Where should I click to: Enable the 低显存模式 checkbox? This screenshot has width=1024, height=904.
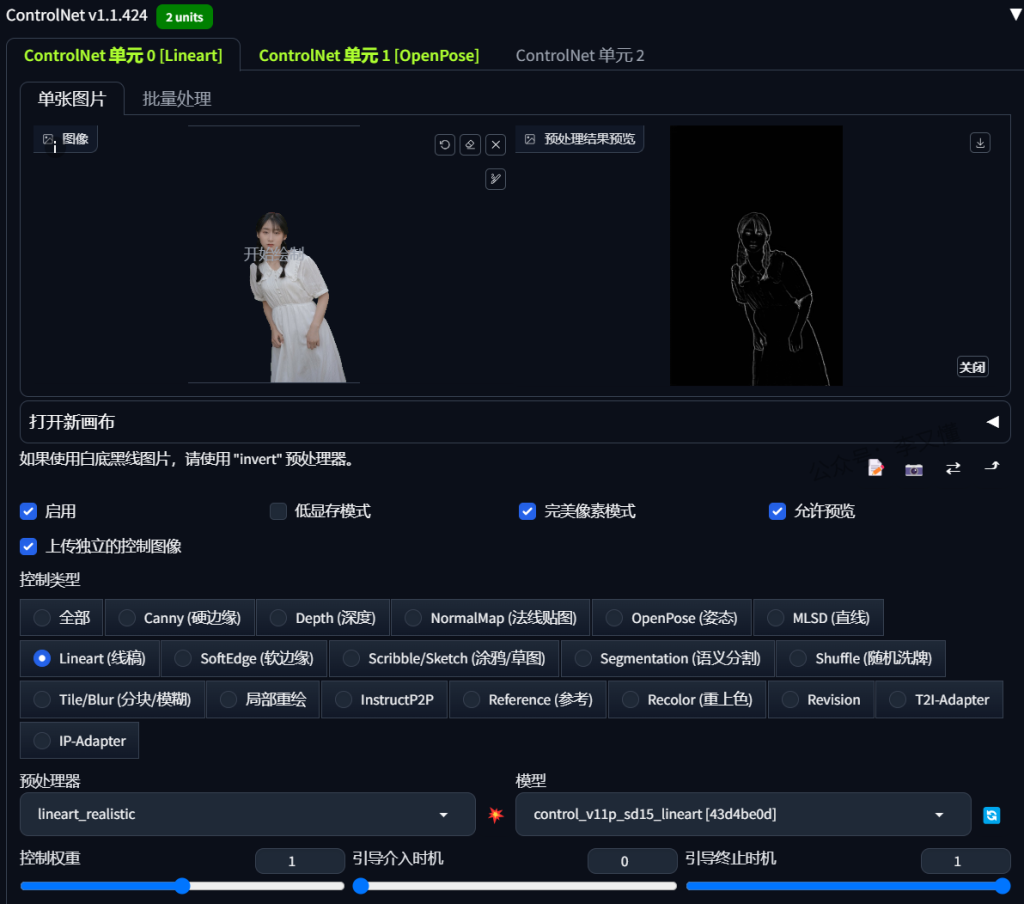tap(279, 511)
